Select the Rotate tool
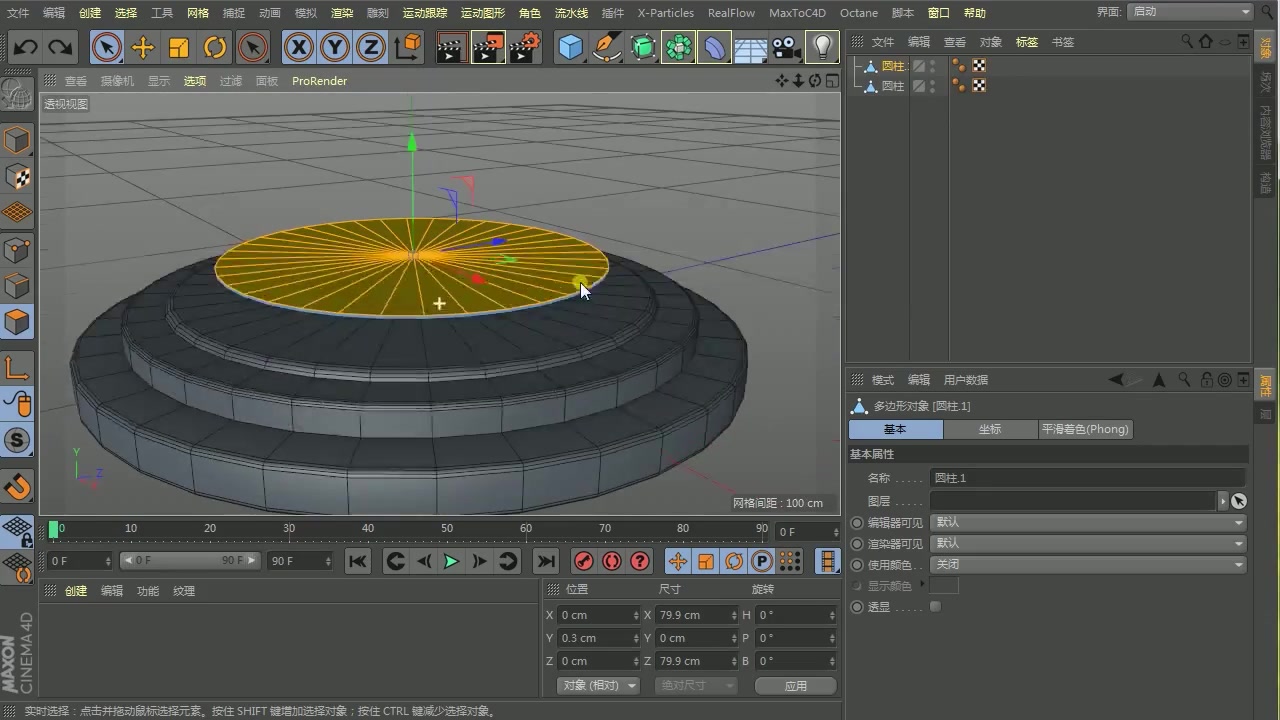This screenshot has width=1280, height=720. [x=216, y=47]
